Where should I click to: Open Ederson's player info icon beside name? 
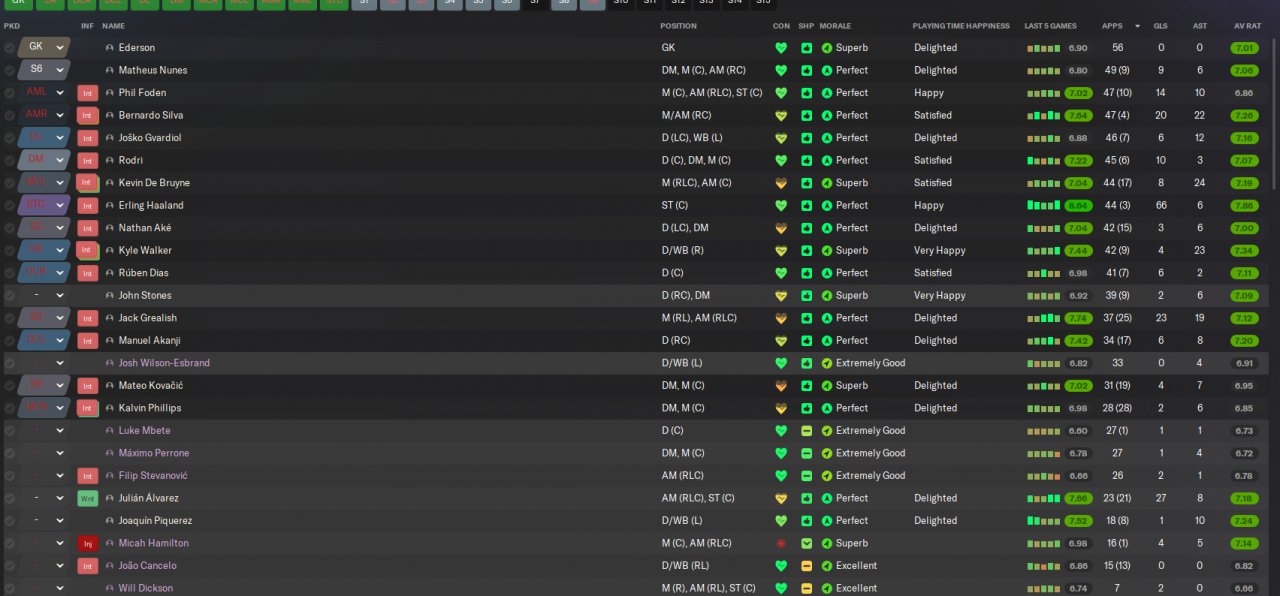[x=109, y=48]
